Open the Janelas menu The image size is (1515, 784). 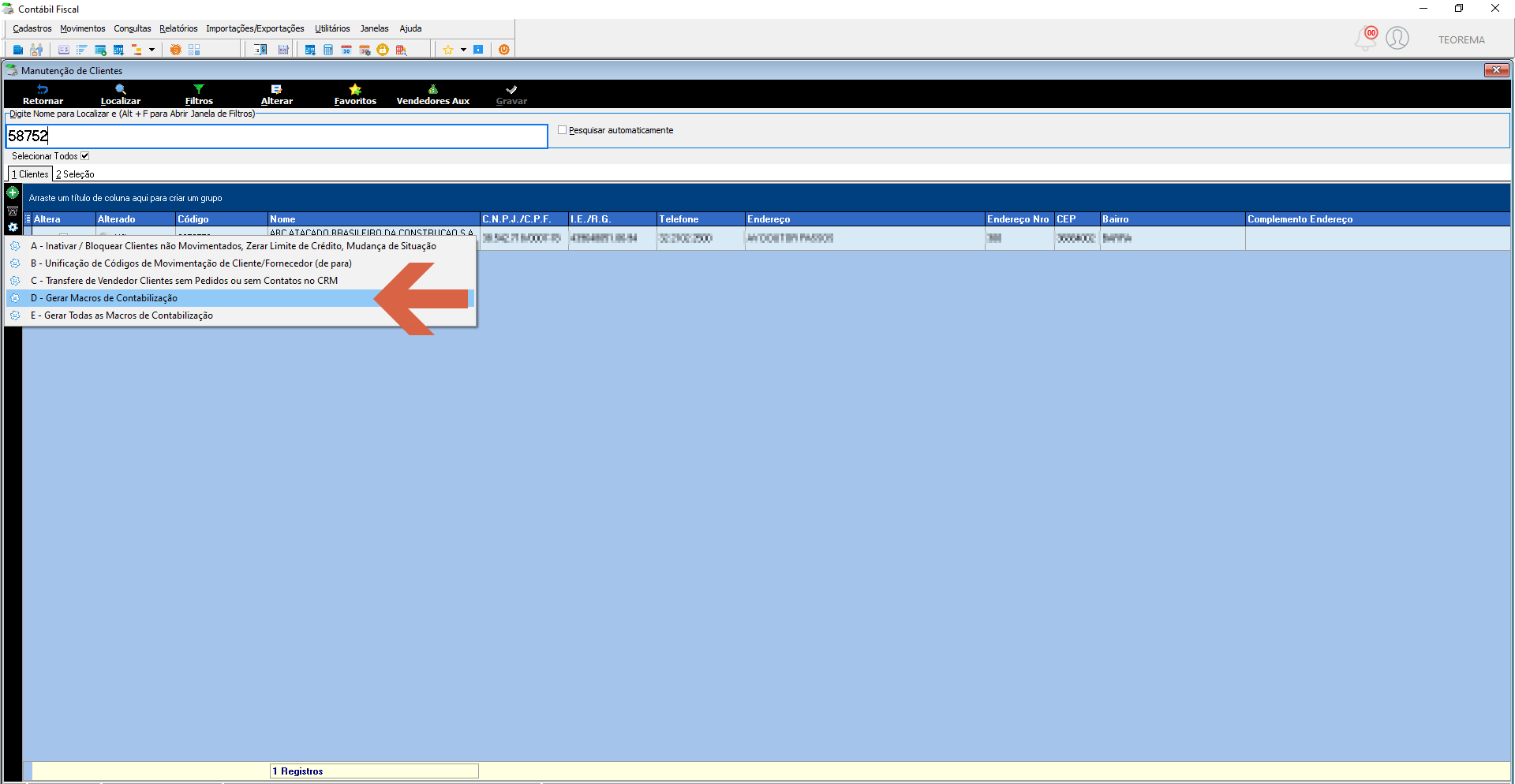(374, 28)
